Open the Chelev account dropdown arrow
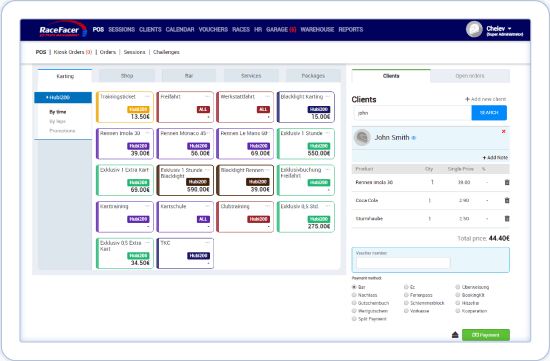This screenshot has height=361, width=550. click(x=509, y=28)
